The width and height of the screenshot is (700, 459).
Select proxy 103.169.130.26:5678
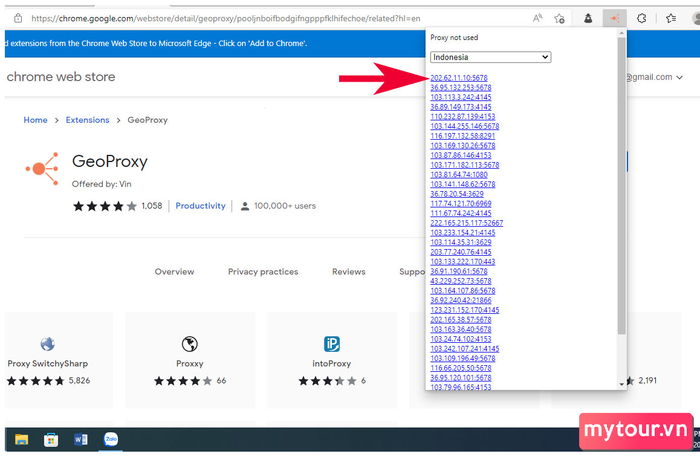coord(462,146)
